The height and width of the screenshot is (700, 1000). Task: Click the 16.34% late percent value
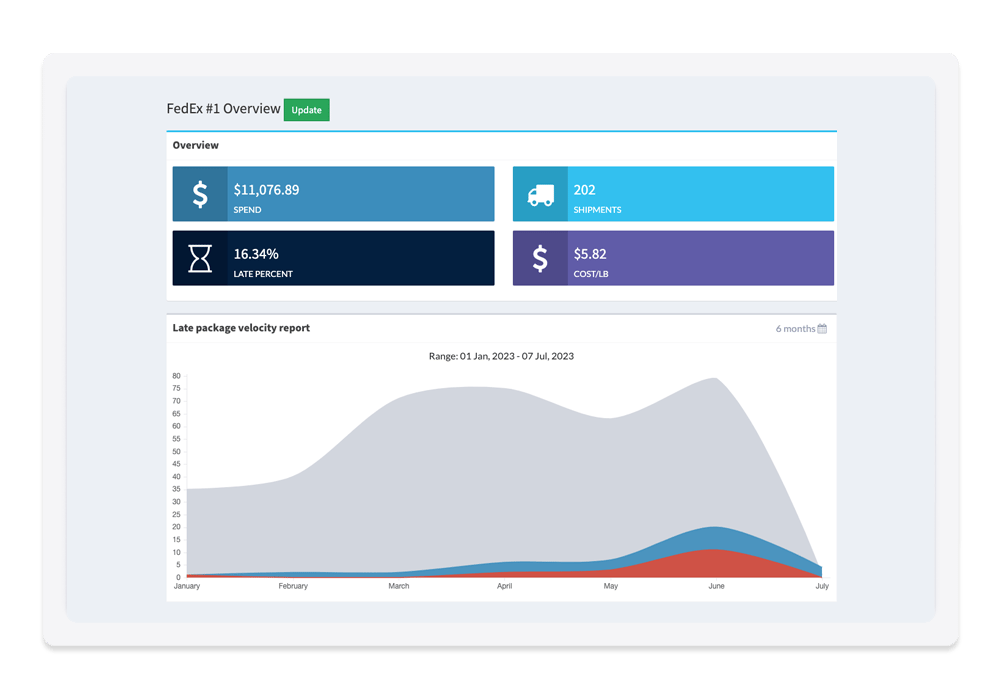tap(256, 254)
